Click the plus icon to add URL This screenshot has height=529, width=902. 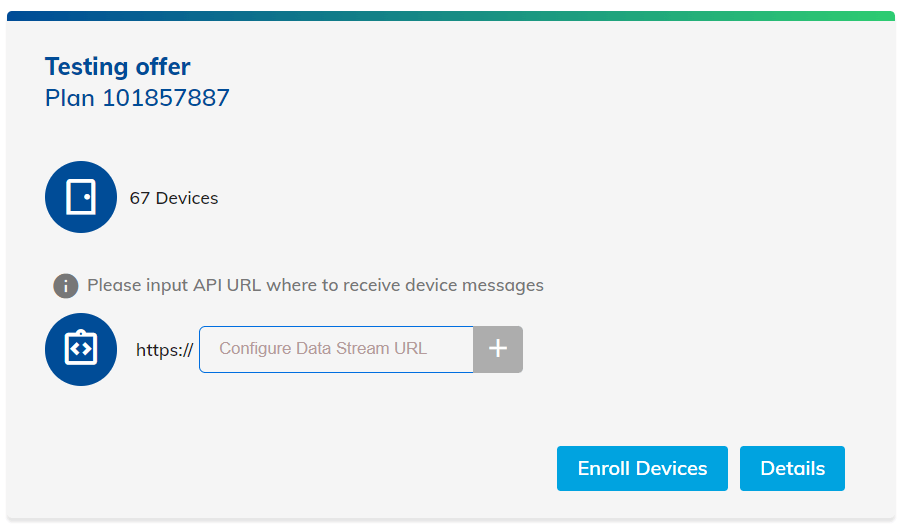coord(498,349)
